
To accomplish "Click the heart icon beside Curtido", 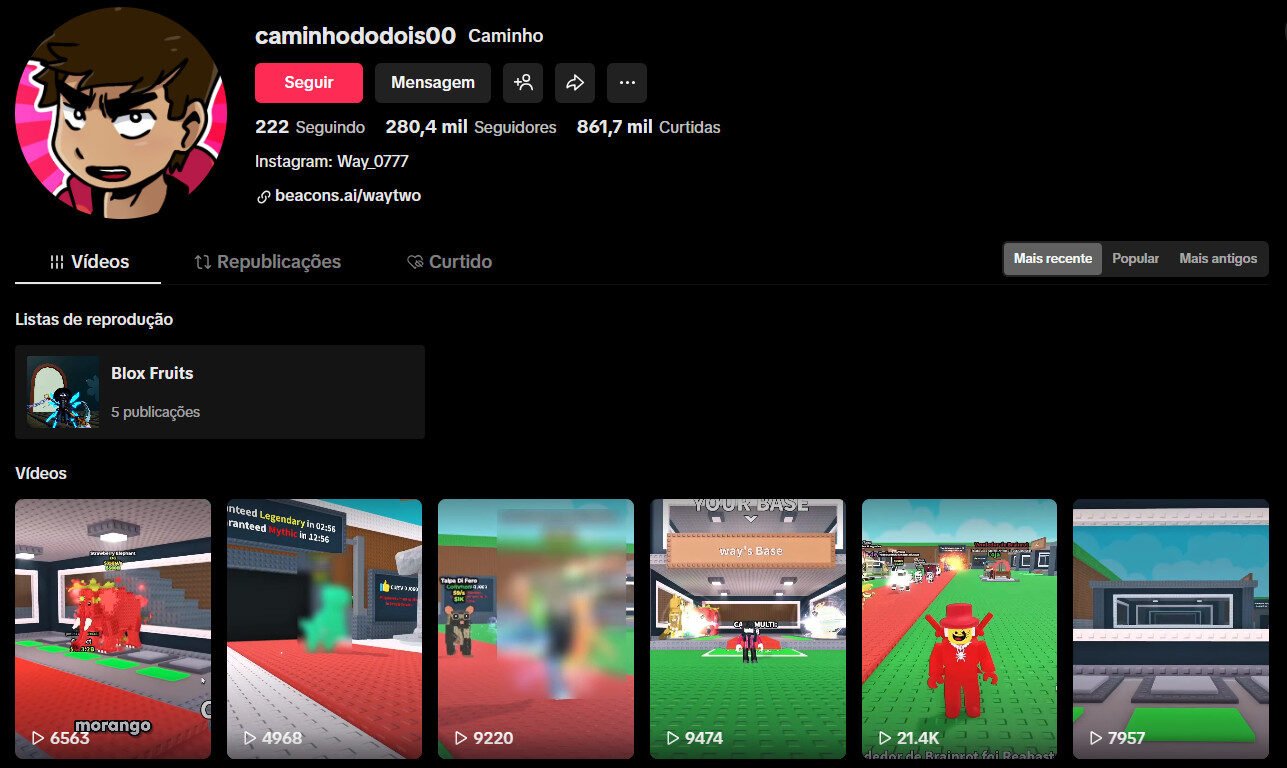I will [x=414, y=262].
